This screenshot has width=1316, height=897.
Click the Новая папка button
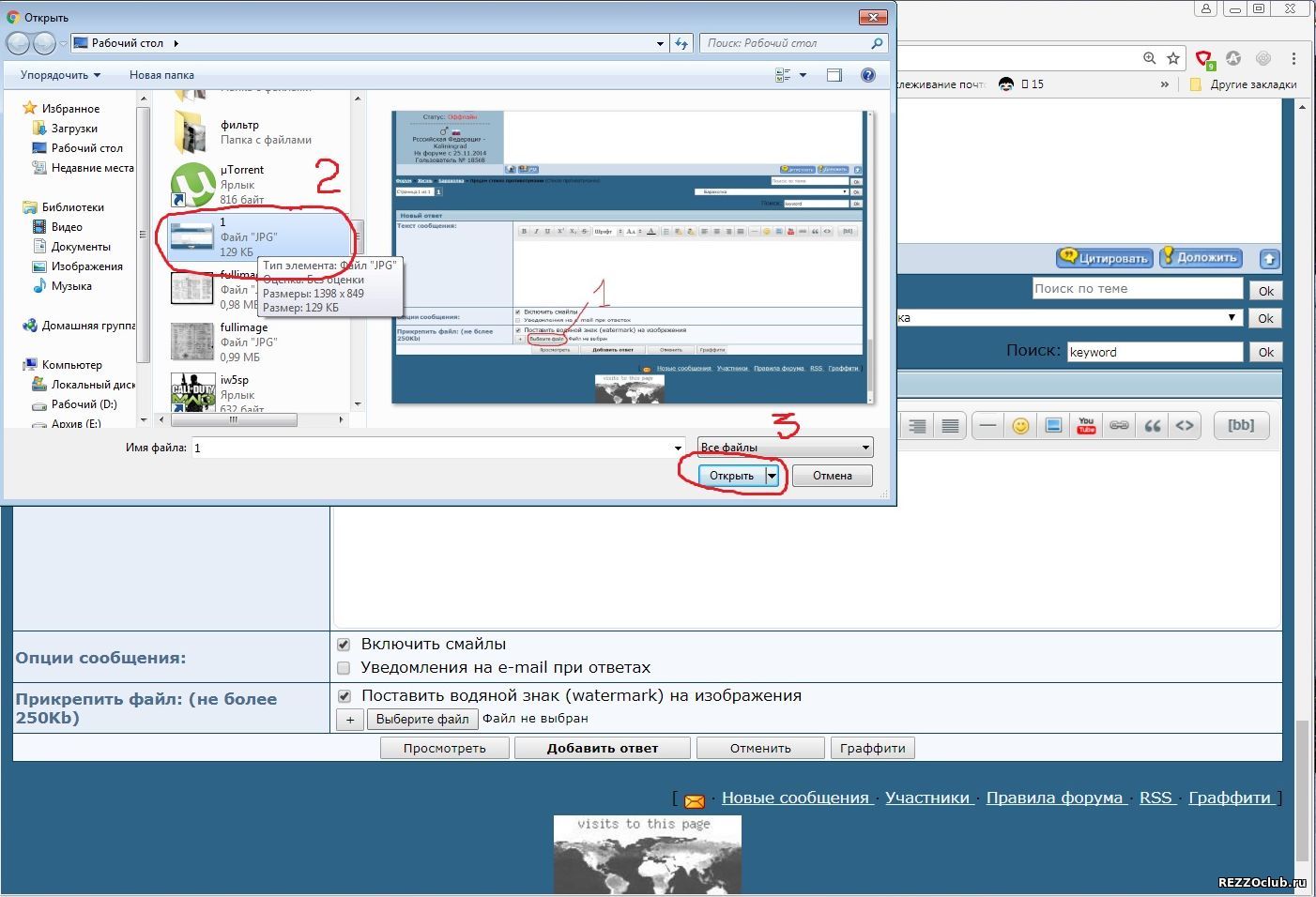[161, 75]
